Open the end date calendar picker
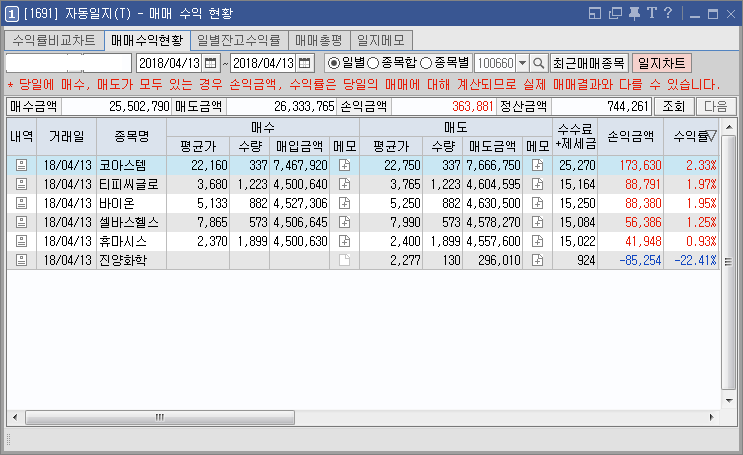The image size is (743, 455). pyautogui.click(x=305, y=63)
